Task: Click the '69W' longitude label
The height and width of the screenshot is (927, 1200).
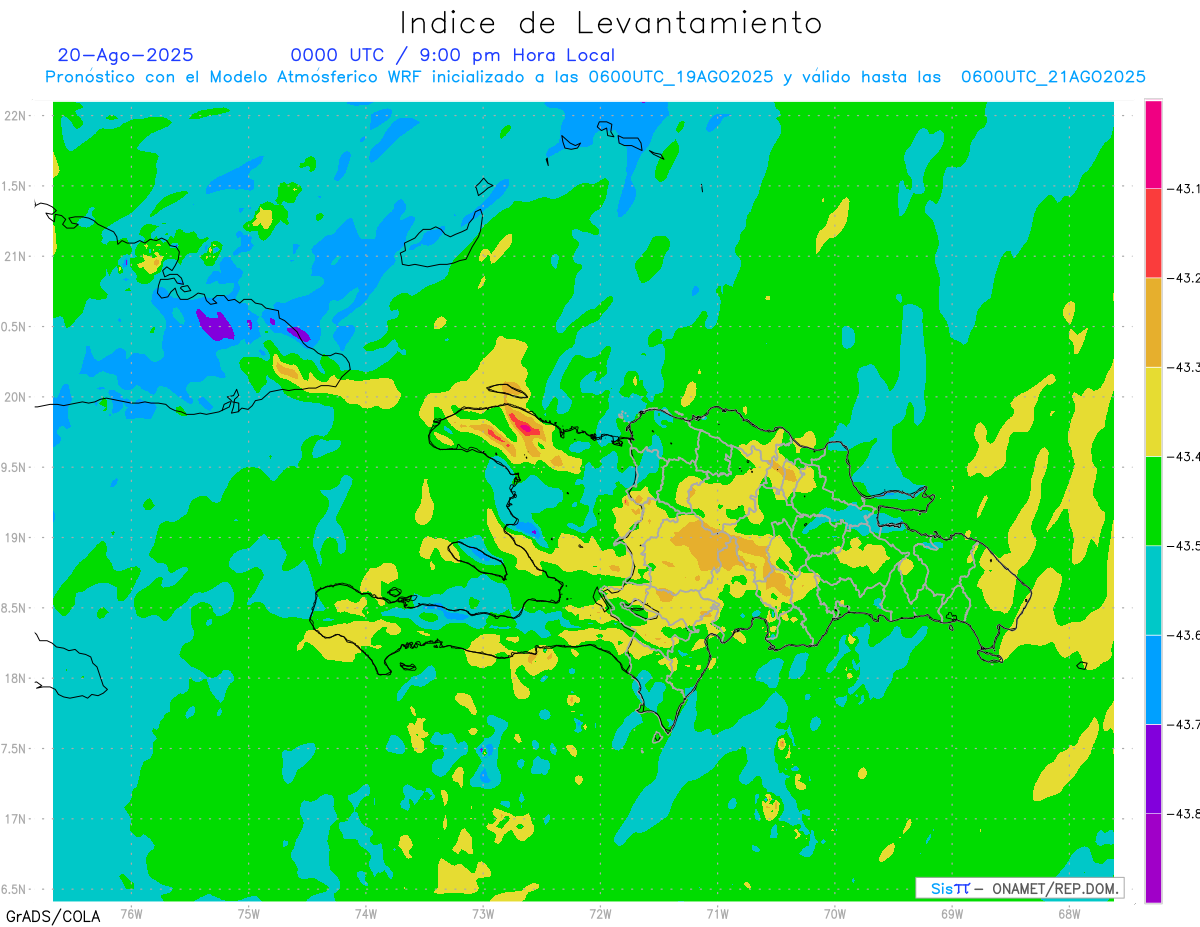Action: pos(952,913)
